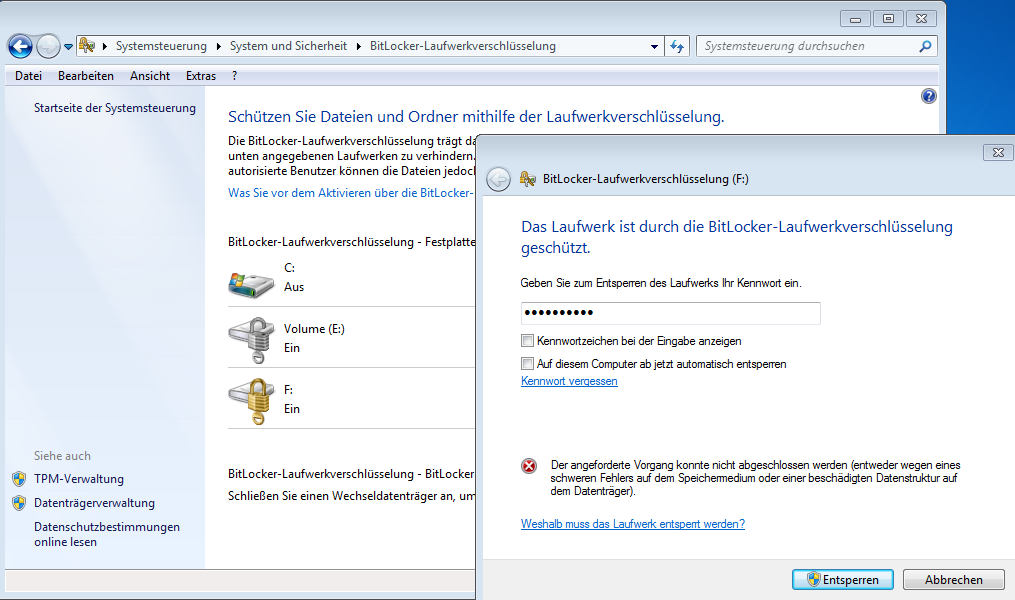
Task: Click the shield icon next to Datenträgerverwaltung
Action: coord(19,503)
